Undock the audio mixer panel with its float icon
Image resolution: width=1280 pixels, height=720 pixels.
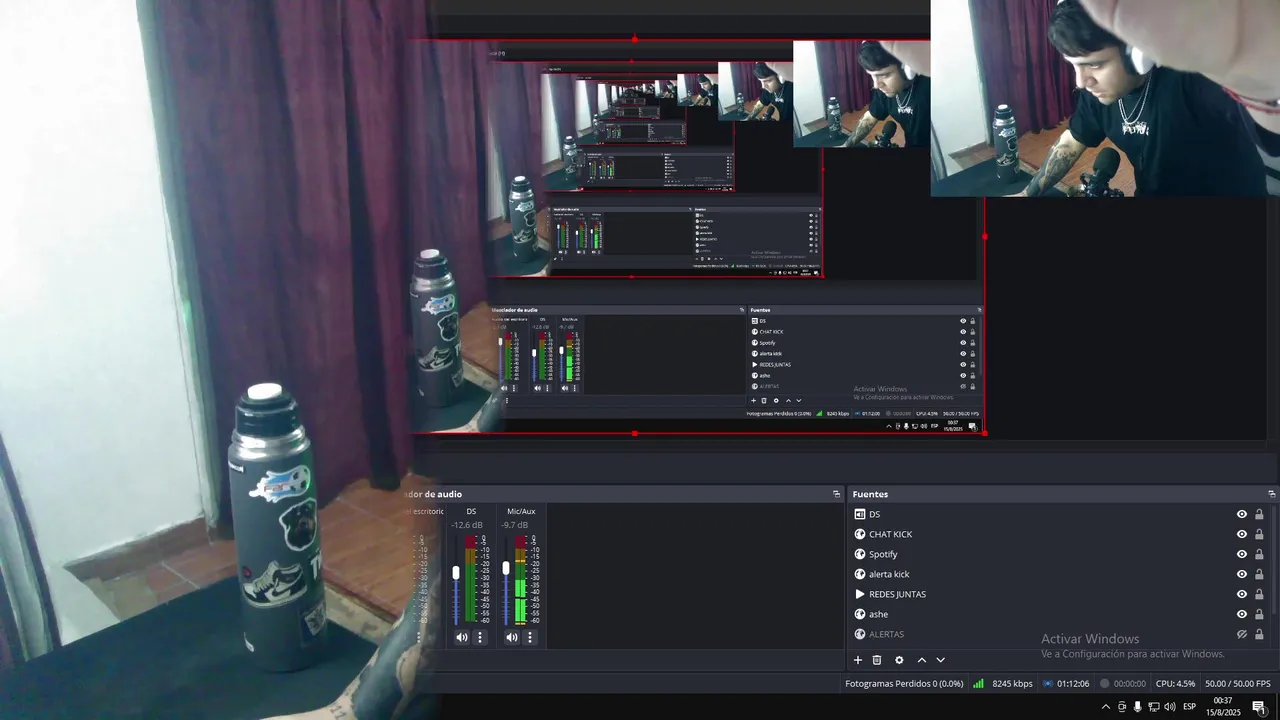837,494
